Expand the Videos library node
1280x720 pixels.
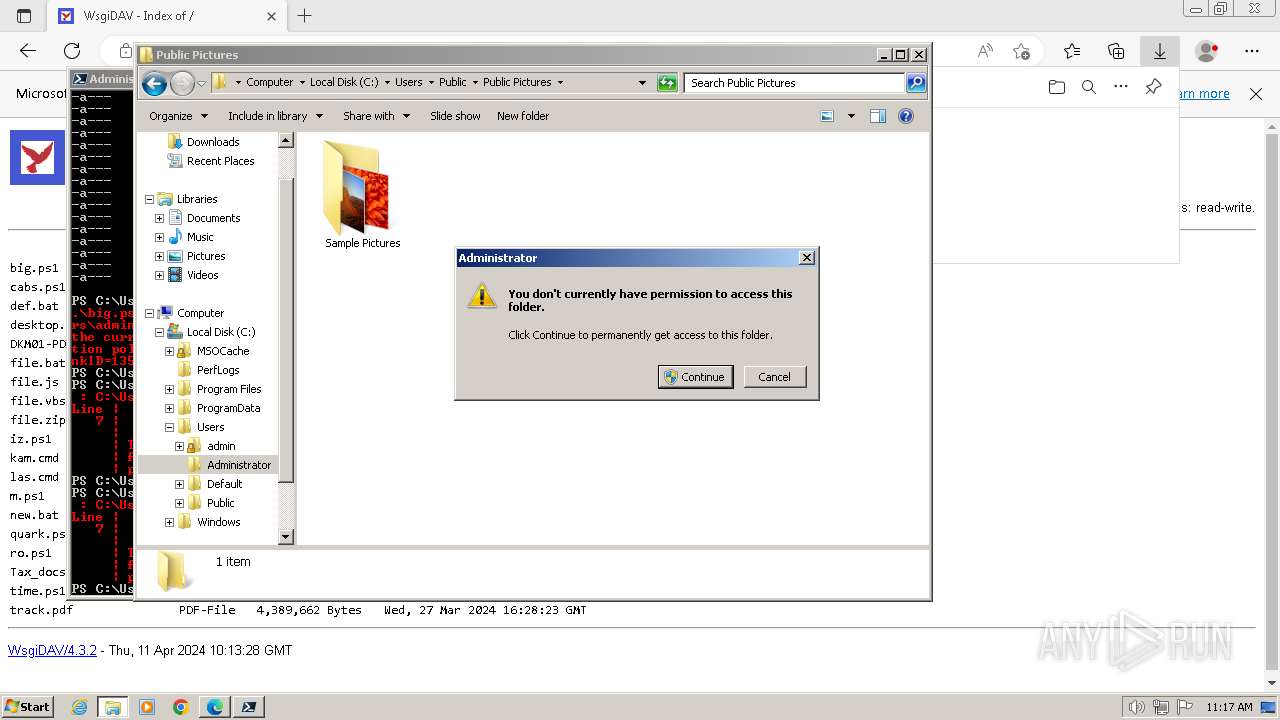(159, 275)
